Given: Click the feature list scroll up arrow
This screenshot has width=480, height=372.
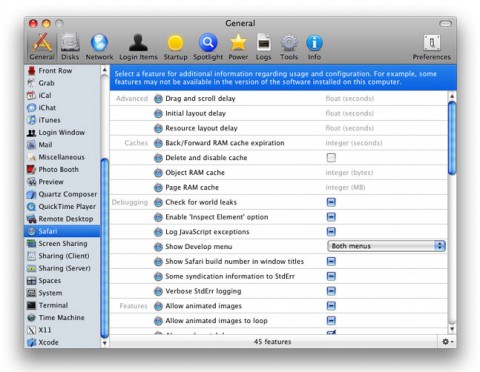Looking at the screenshot, I should [x=452, y=96].
